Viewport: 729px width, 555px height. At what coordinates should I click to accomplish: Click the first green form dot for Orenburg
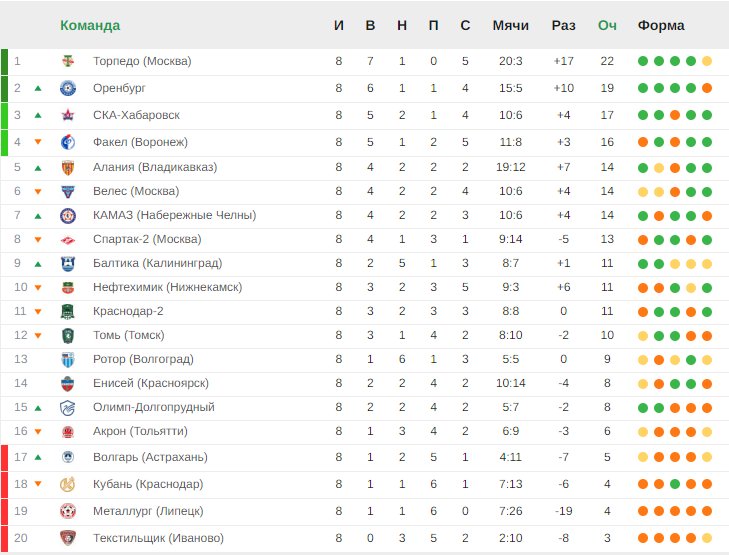tap(643, 88)
